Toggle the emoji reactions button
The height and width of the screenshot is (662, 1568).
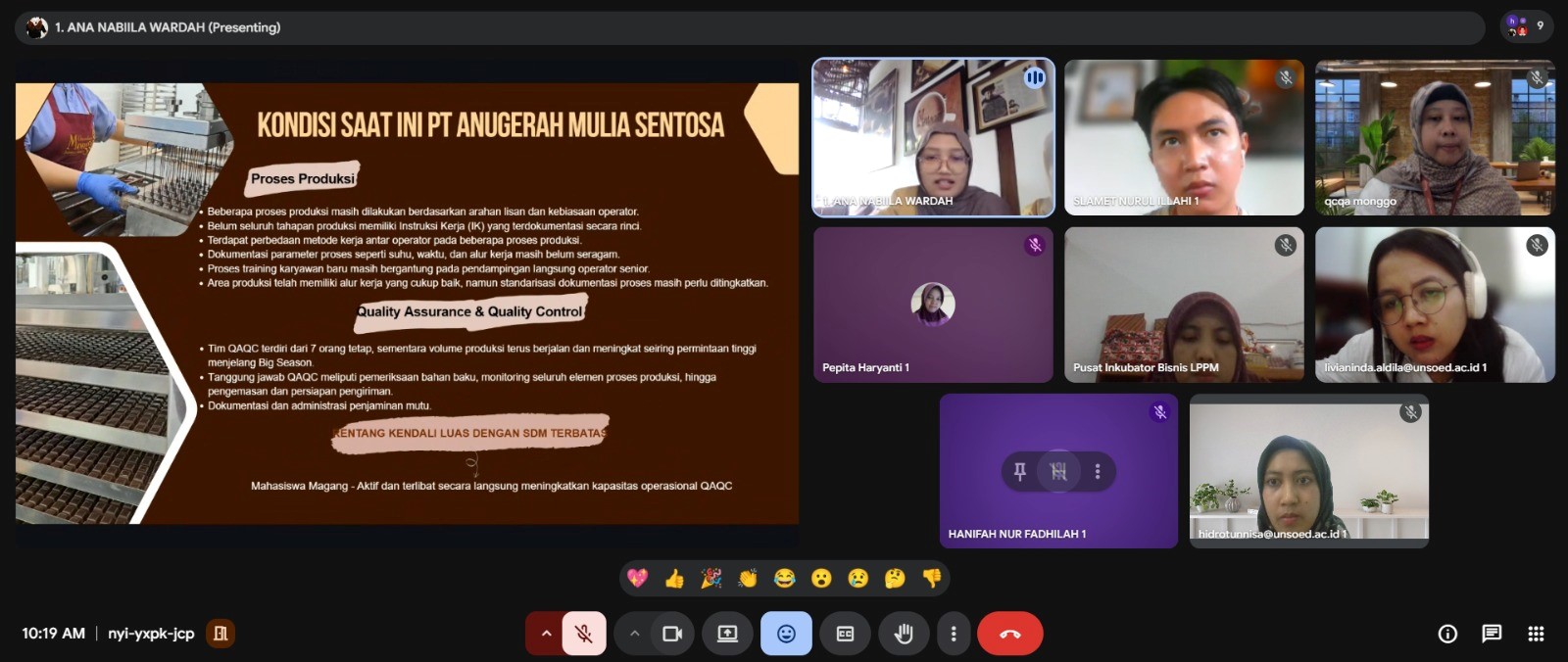(x=786, y=634)
